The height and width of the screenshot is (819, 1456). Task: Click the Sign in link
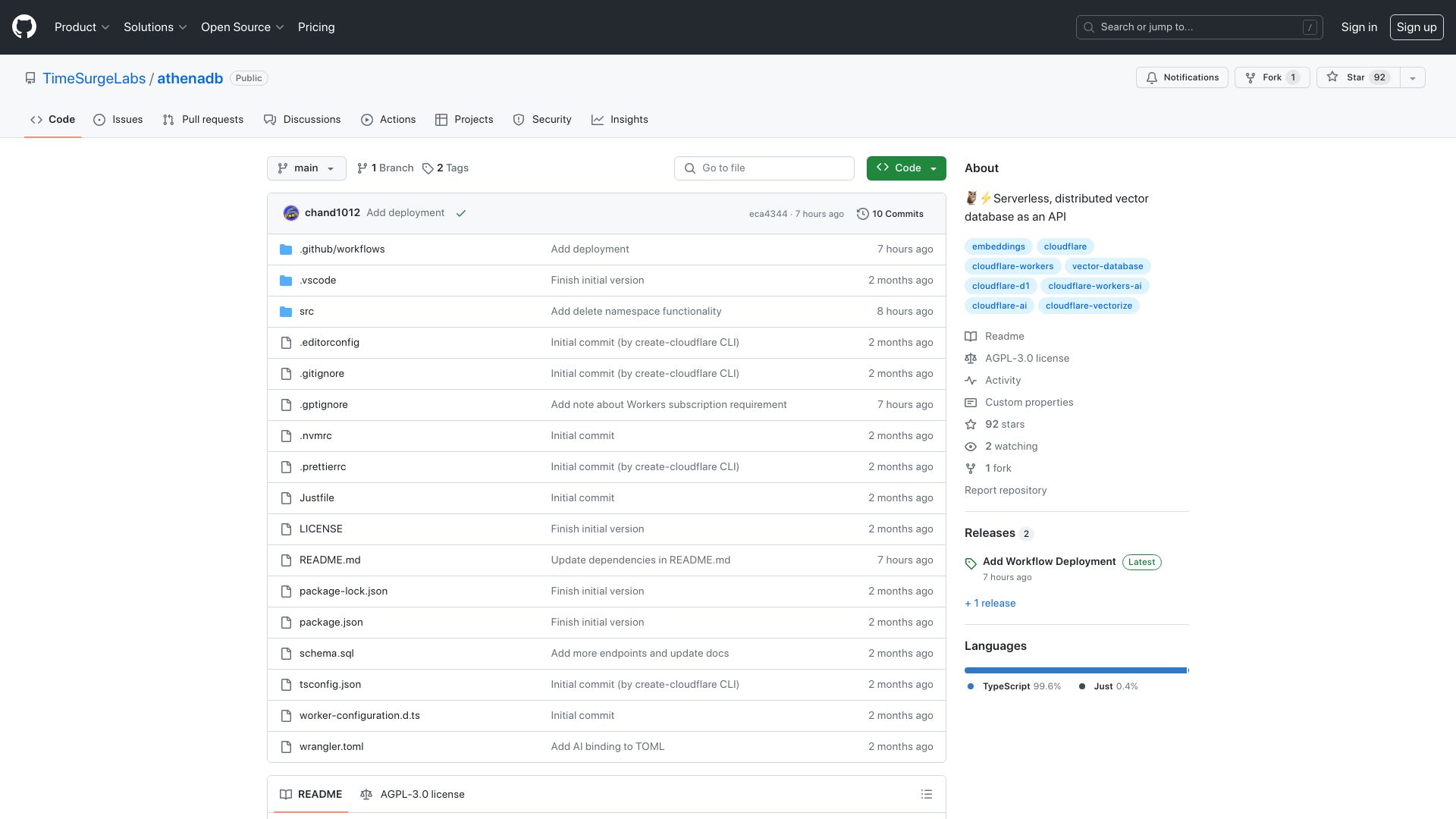tap(1359, 27)
